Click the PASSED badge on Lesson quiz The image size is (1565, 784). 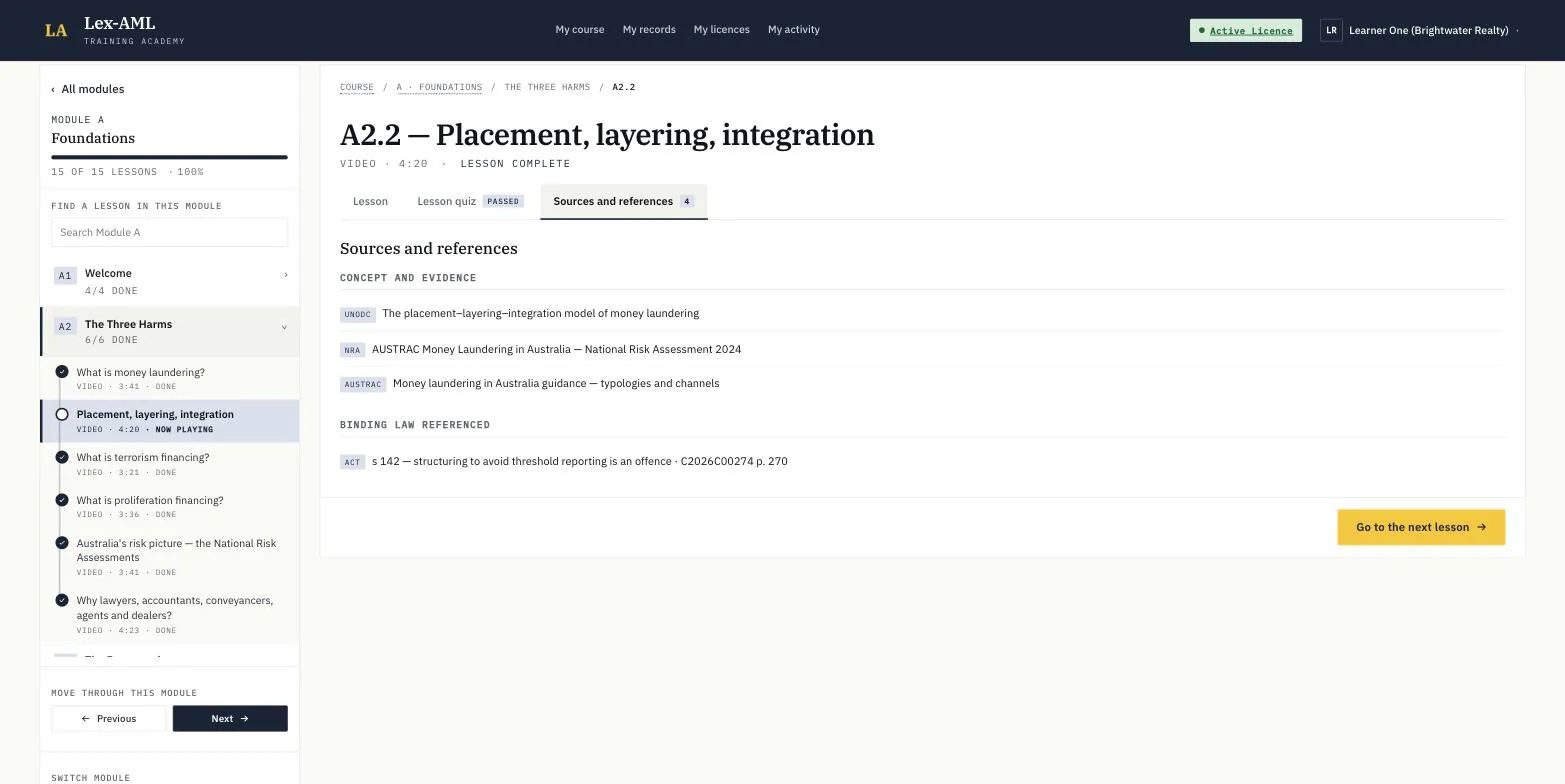(x=503, y=201)
